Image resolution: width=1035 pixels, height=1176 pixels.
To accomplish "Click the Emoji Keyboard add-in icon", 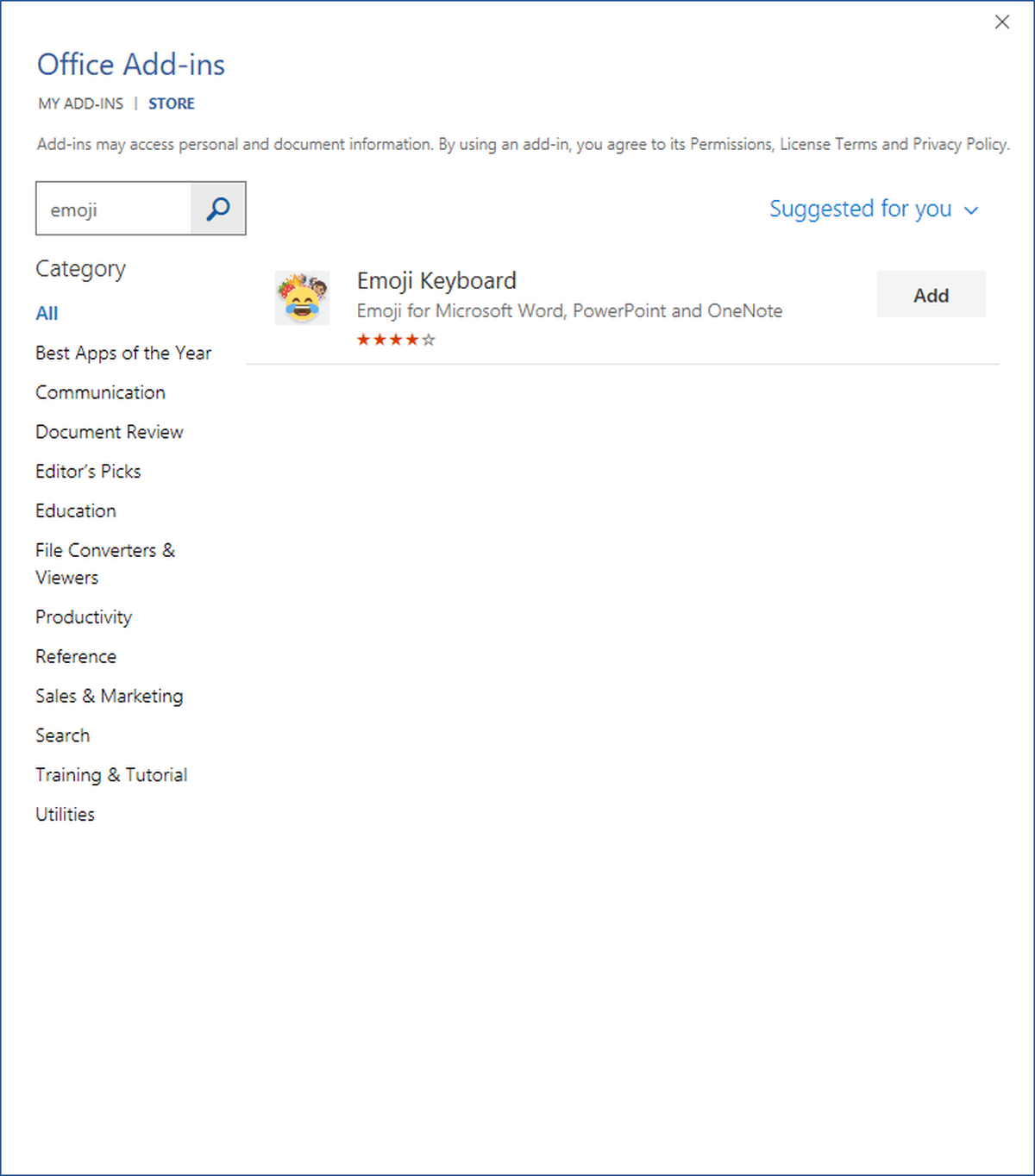I will 302,297.
